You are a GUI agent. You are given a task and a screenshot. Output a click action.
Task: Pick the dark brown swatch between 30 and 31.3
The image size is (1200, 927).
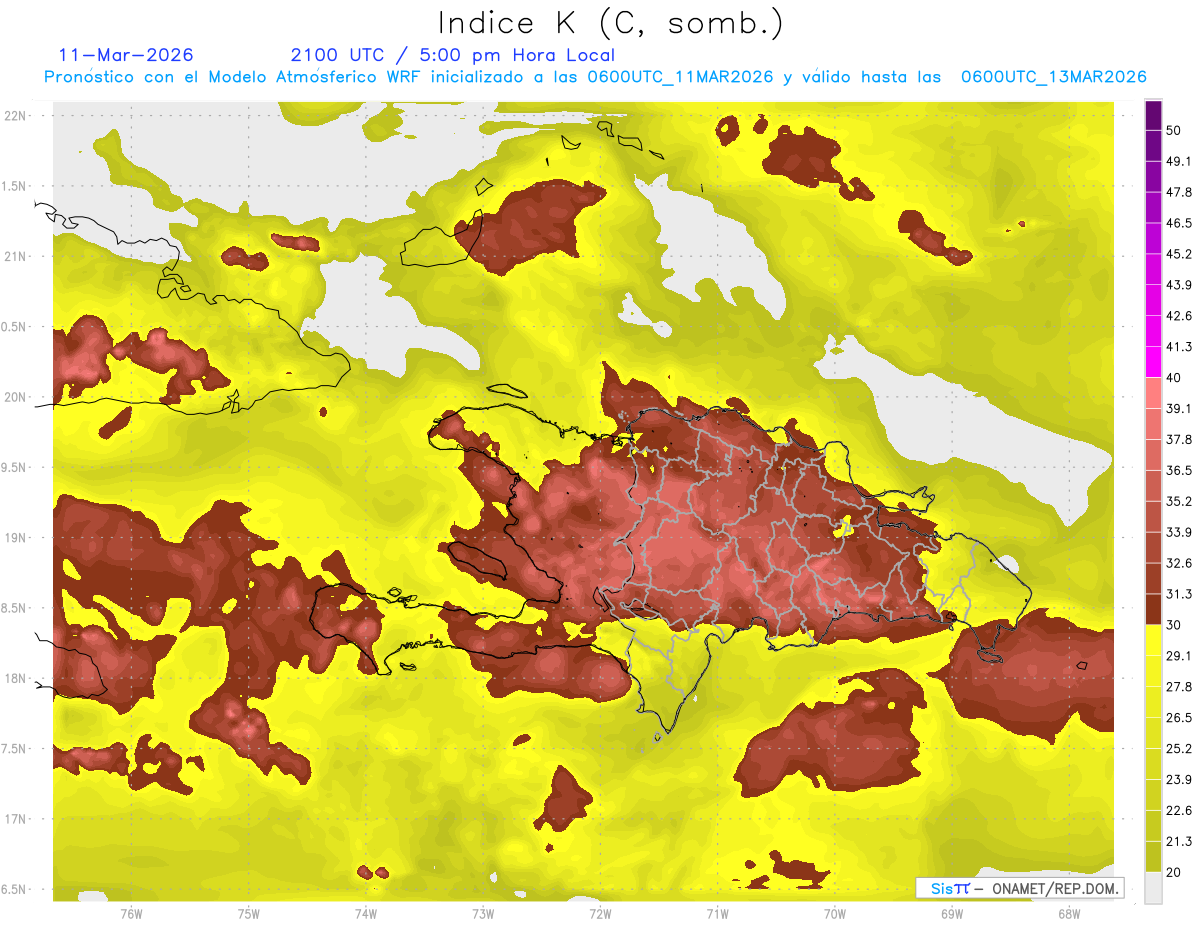1153,609
